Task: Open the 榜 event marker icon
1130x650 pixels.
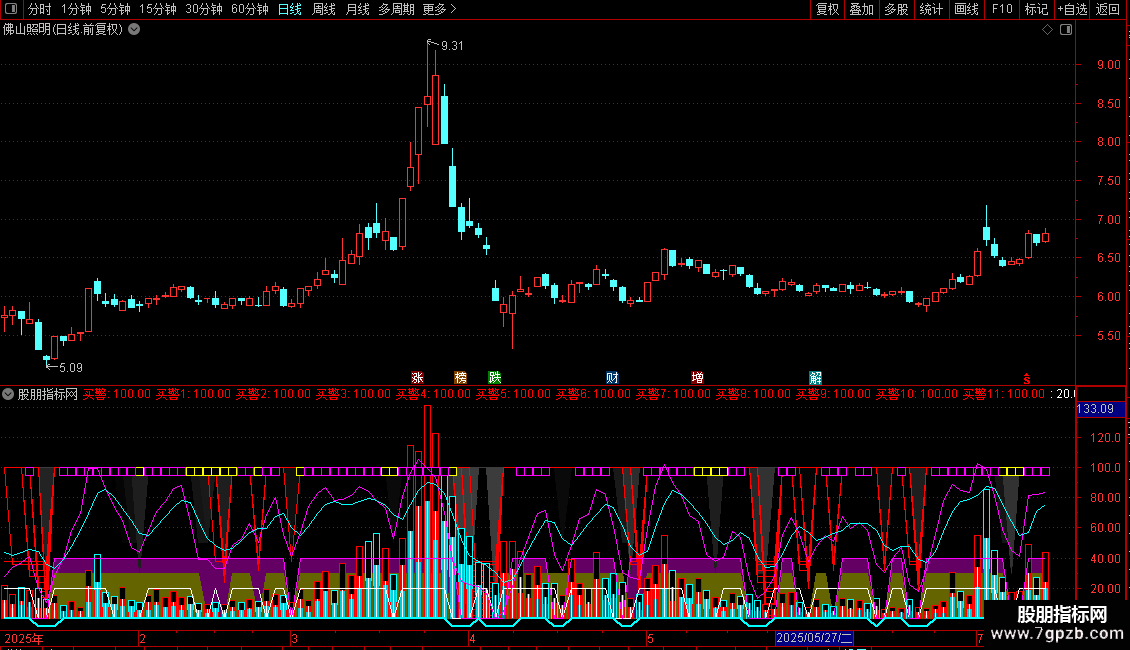Action: click(461, 378)
